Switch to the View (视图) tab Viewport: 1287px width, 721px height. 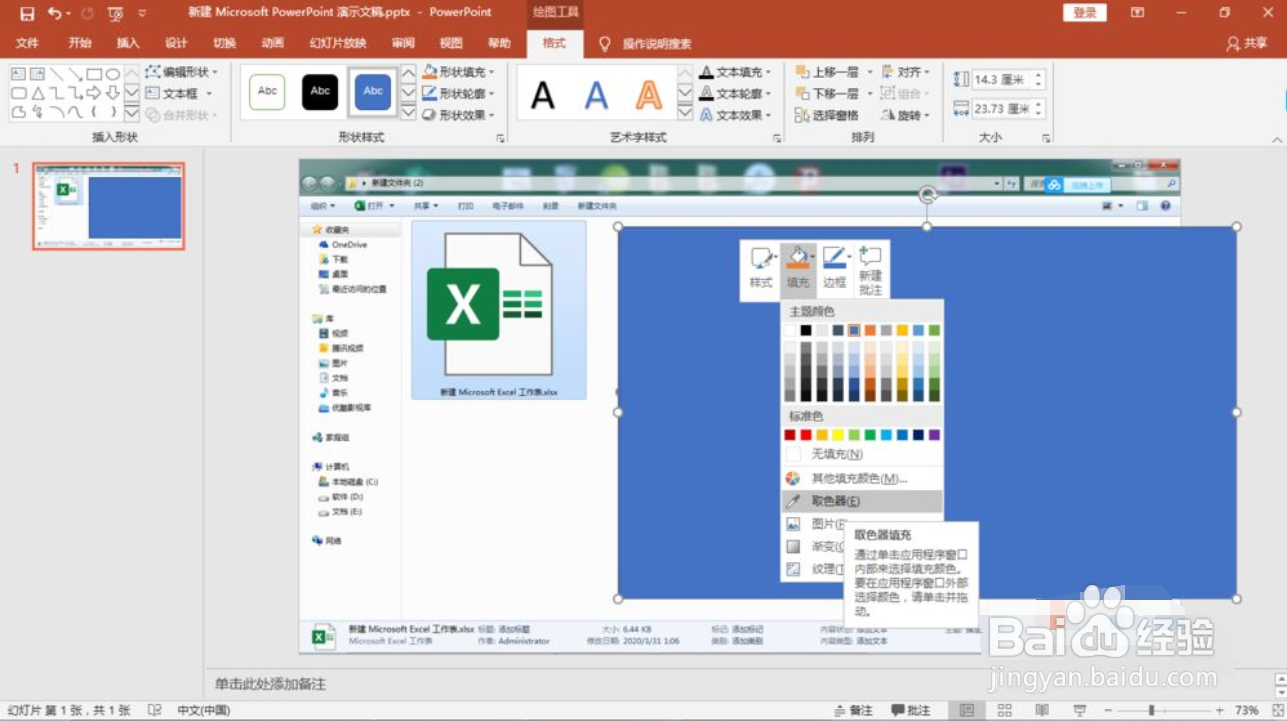[x=451, y=43]
